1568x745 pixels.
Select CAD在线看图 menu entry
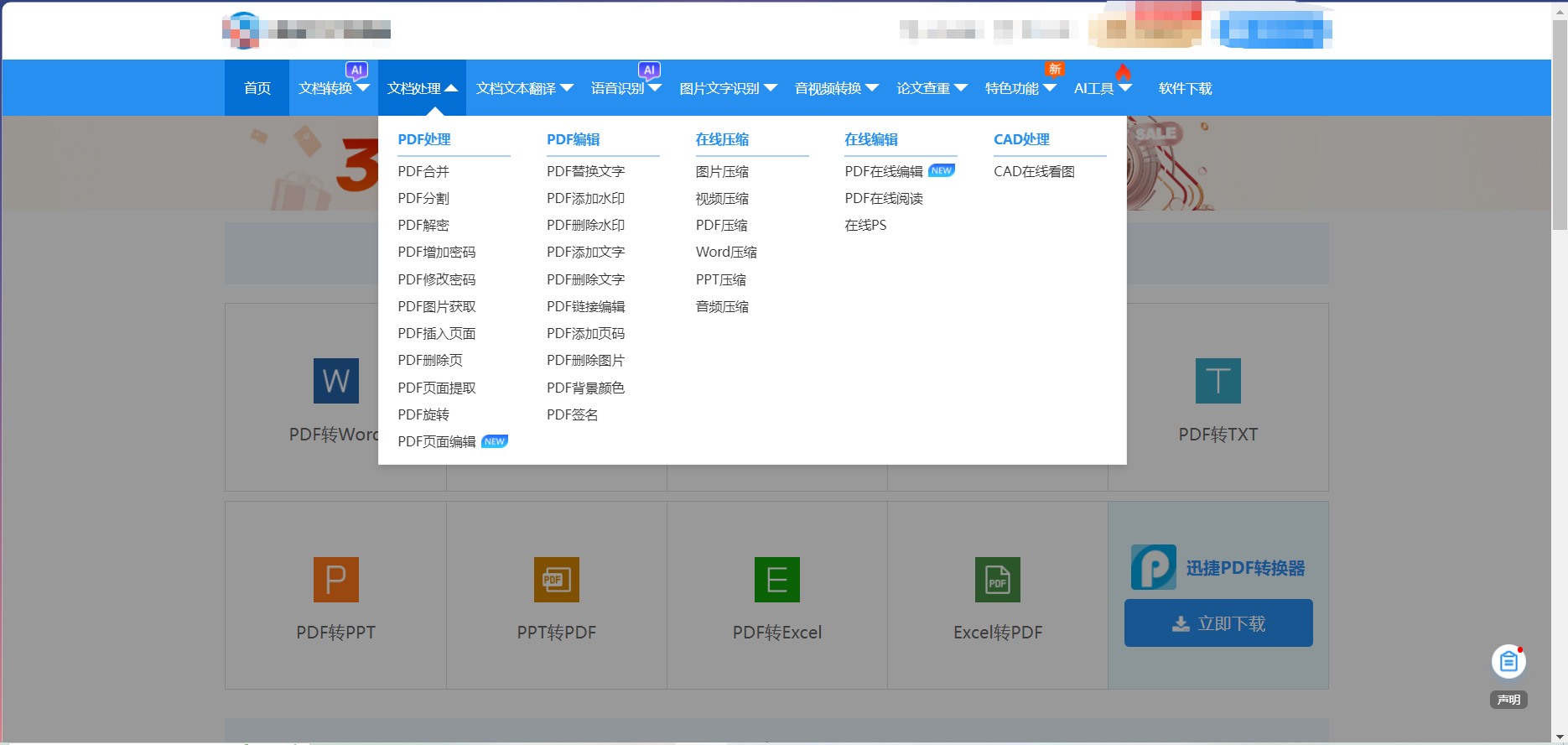1034,171
